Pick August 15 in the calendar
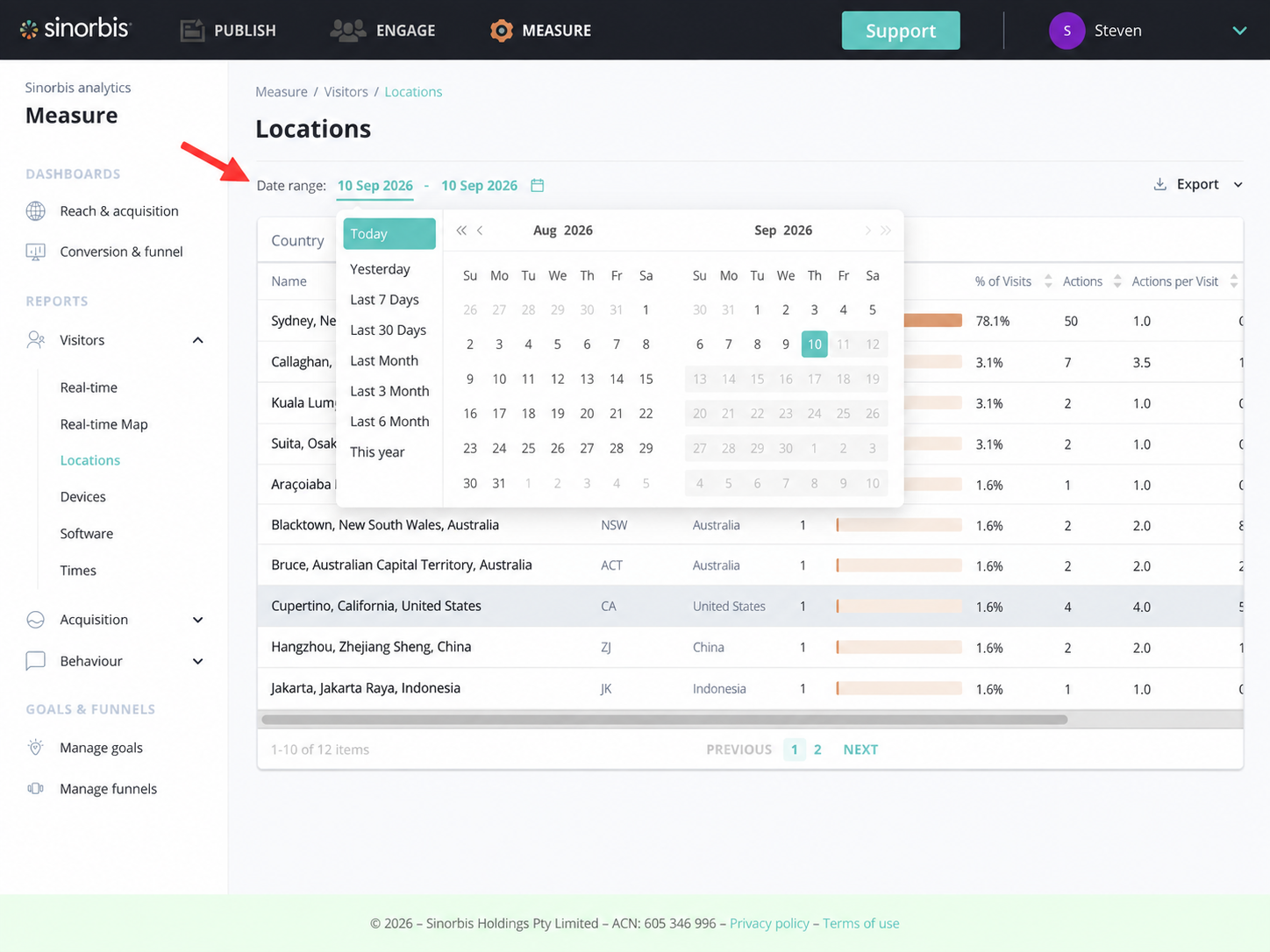This screenshot has height=952, width=1270. [646, 379]
